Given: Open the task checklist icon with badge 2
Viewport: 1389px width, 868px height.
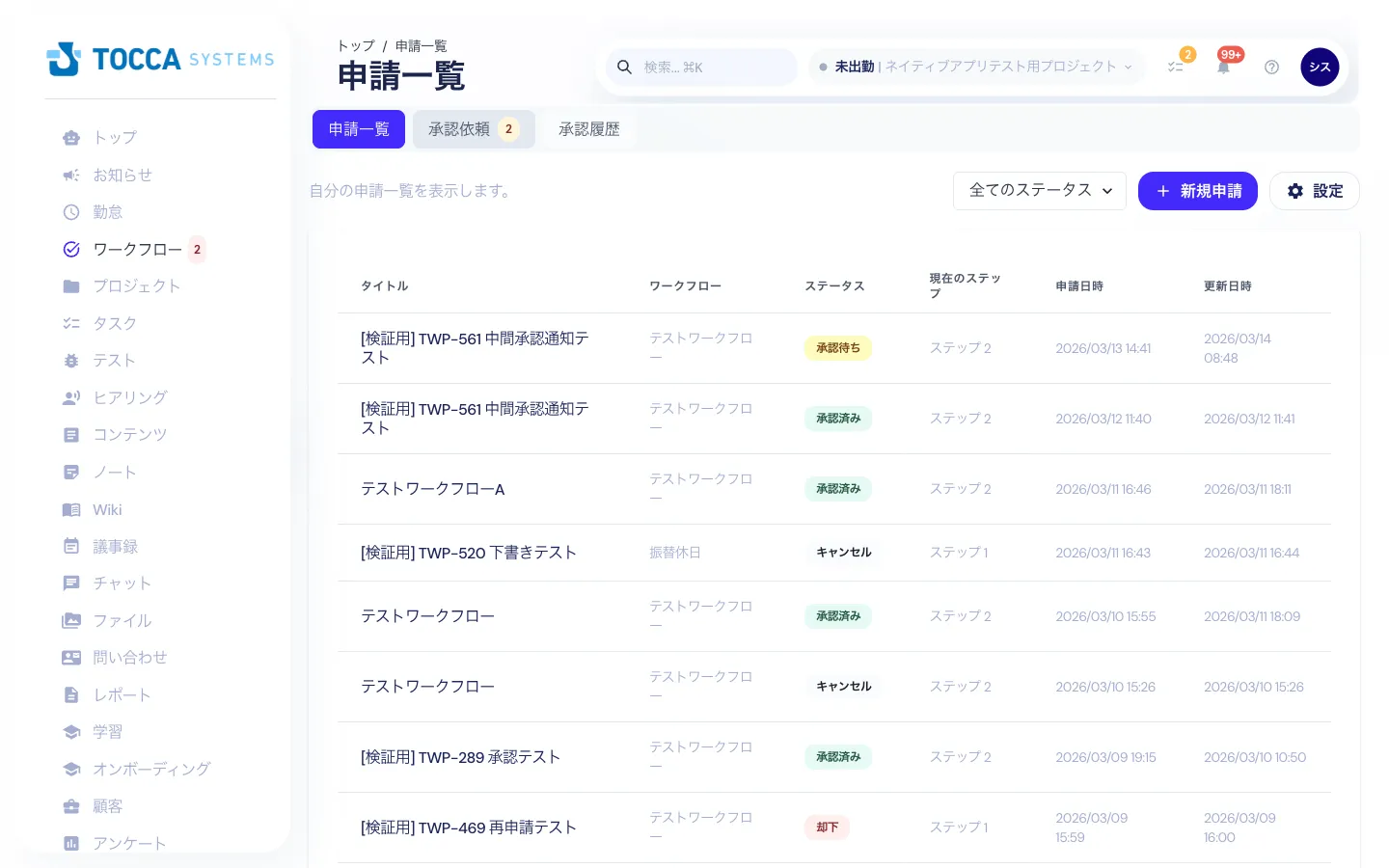Looking at the screenshot, I should click(x=1176, y=67).
